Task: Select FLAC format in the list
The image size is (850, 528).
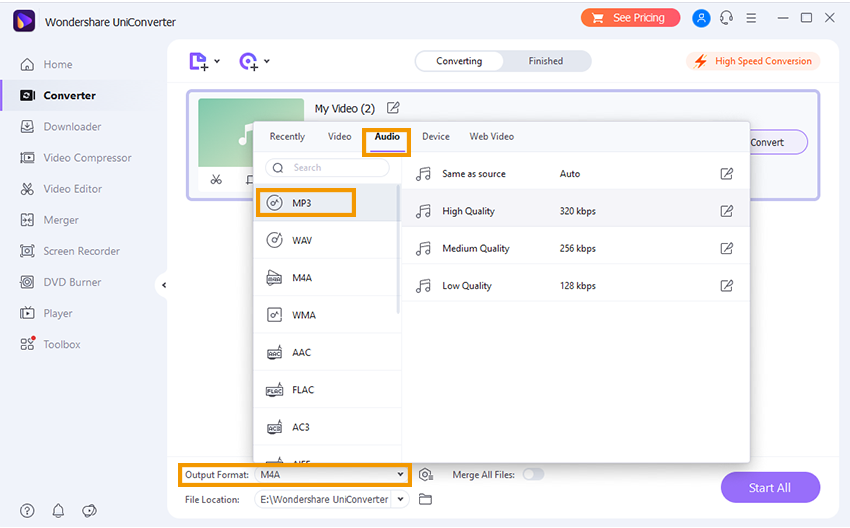Action: coord(326,390)
